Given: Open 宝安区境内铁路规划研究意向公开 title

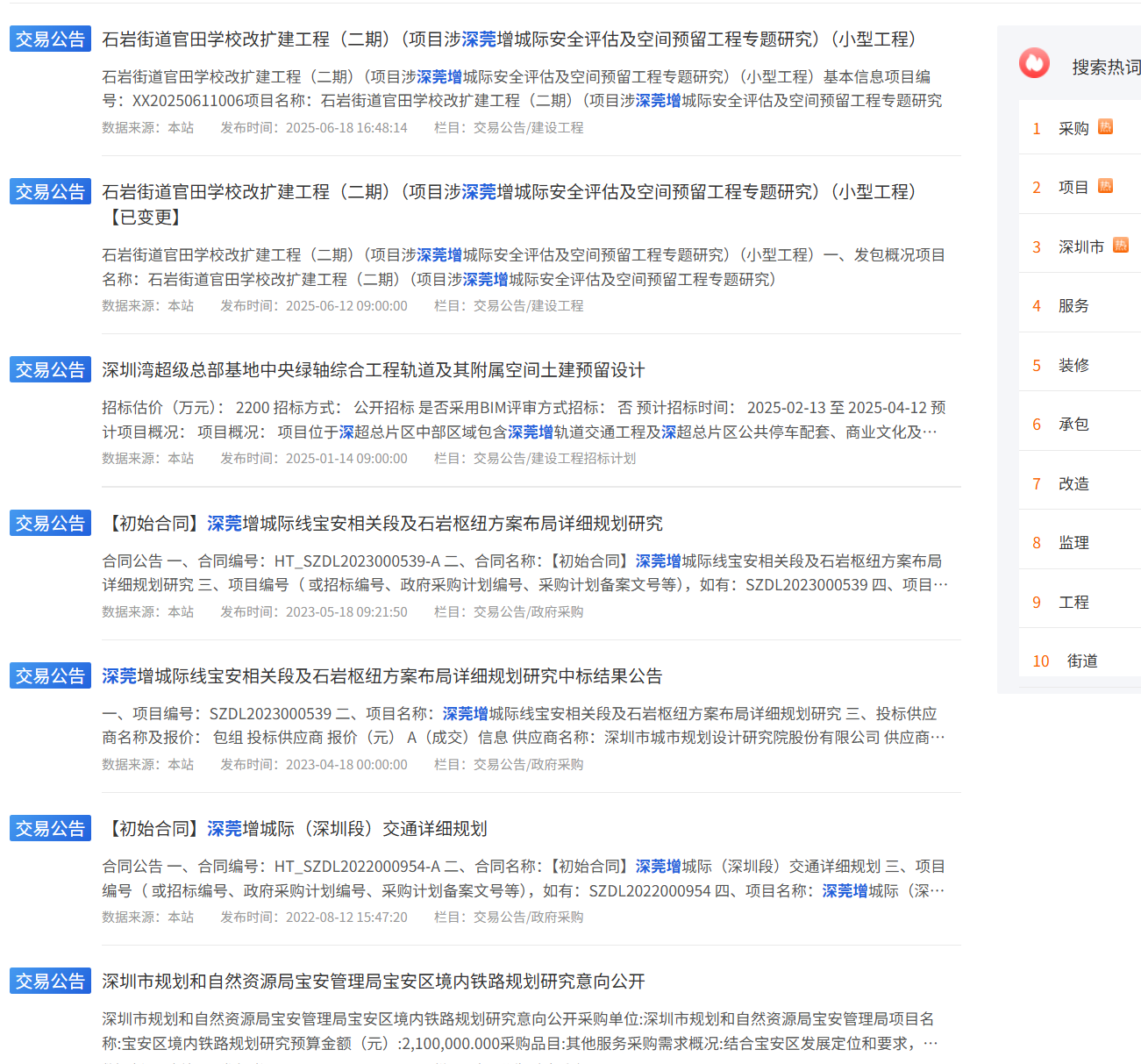Looking at the screenshot, I should (374, 982).
